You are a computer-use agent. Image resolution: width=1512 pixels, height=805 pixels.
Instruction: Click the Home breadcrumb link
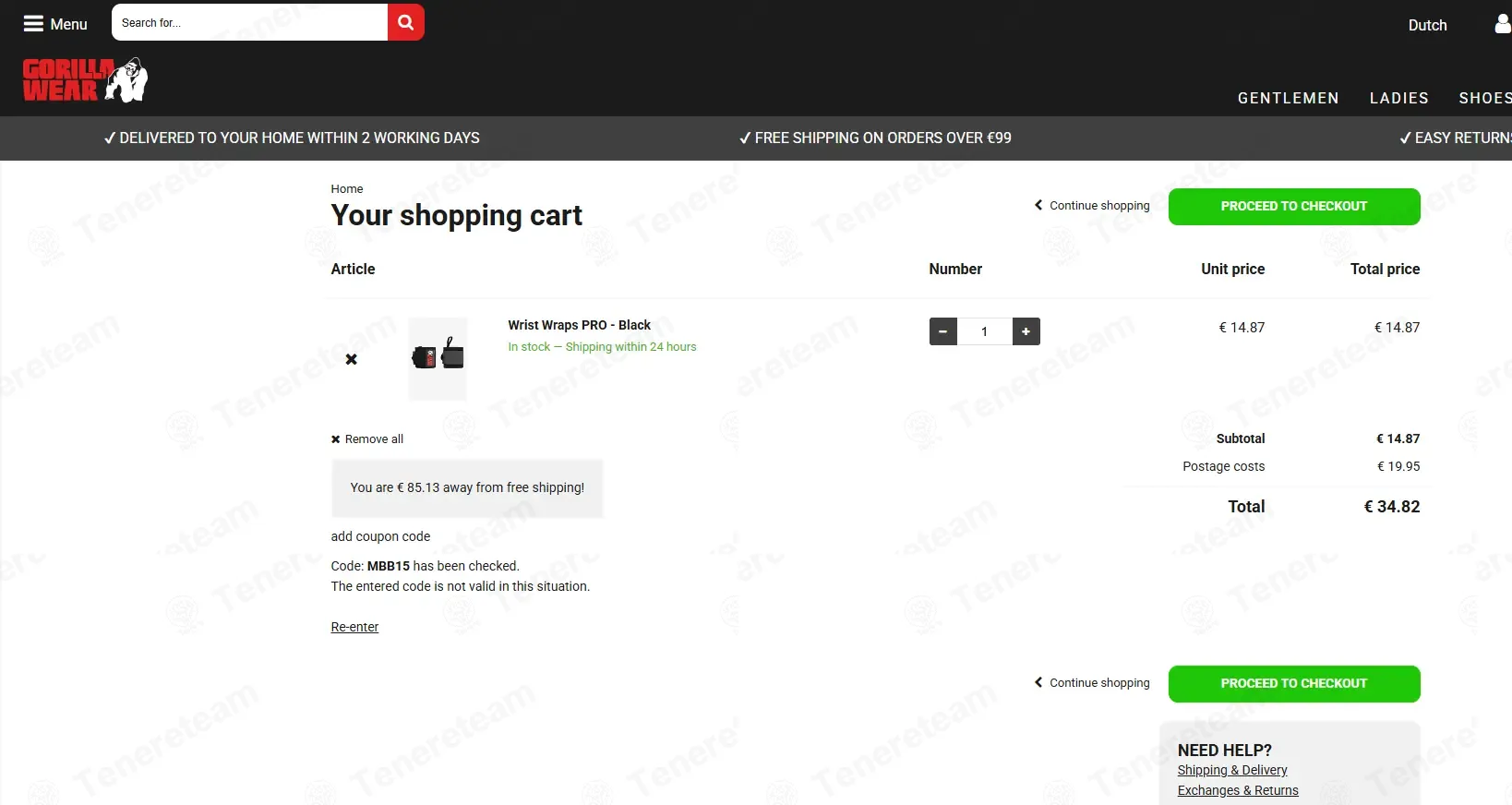click(347, 189)
